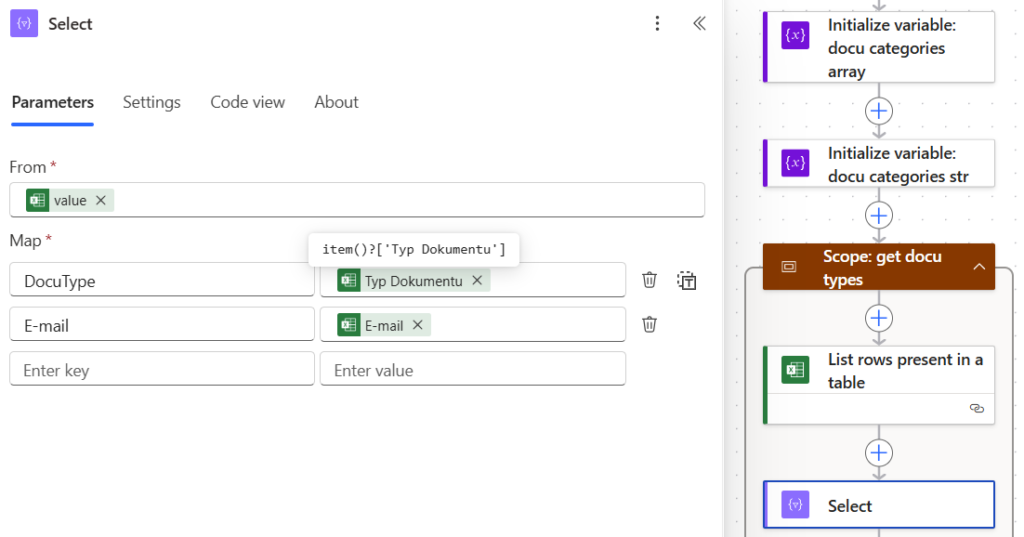Viewport: 1024px width, 537px height.
Task: Switch to the Parameters tab
Action: point(53,103)
